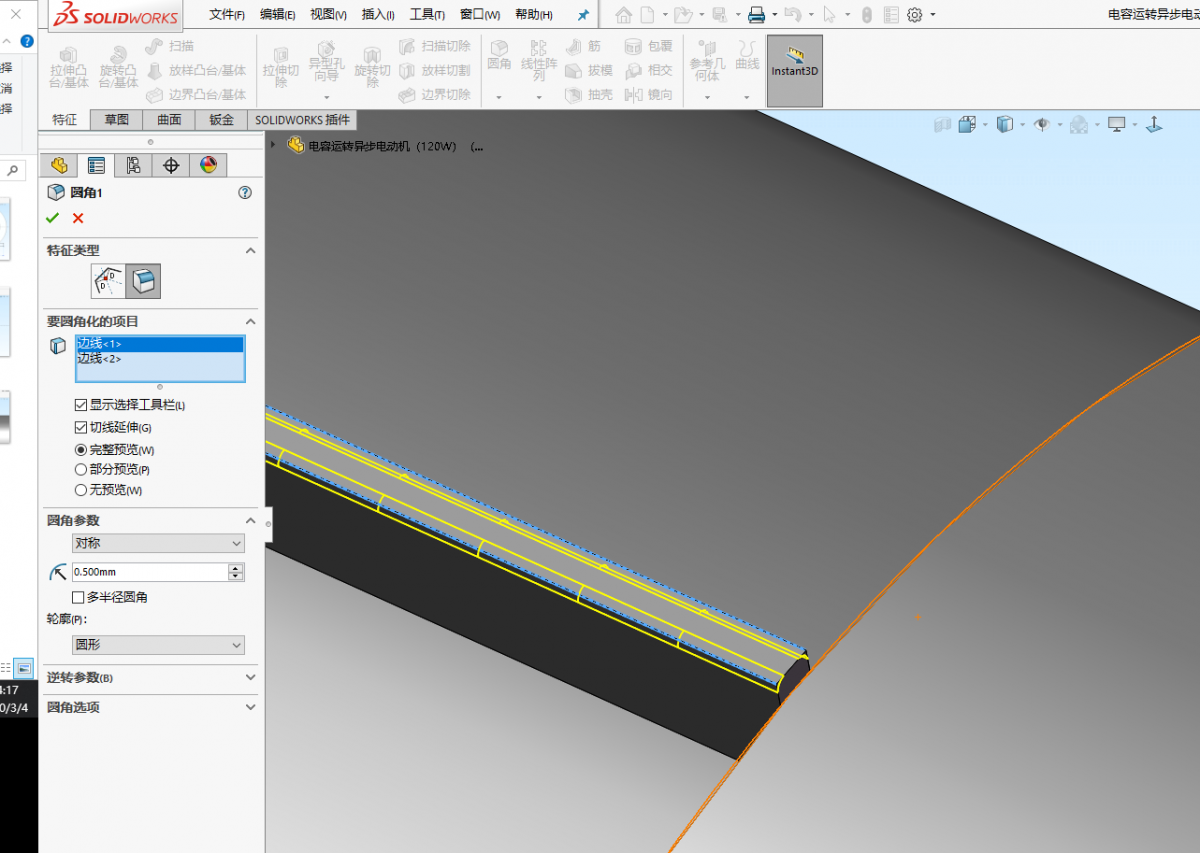
Task: Collapse the 特征类型 section
Action: click(x=251, y=250)
